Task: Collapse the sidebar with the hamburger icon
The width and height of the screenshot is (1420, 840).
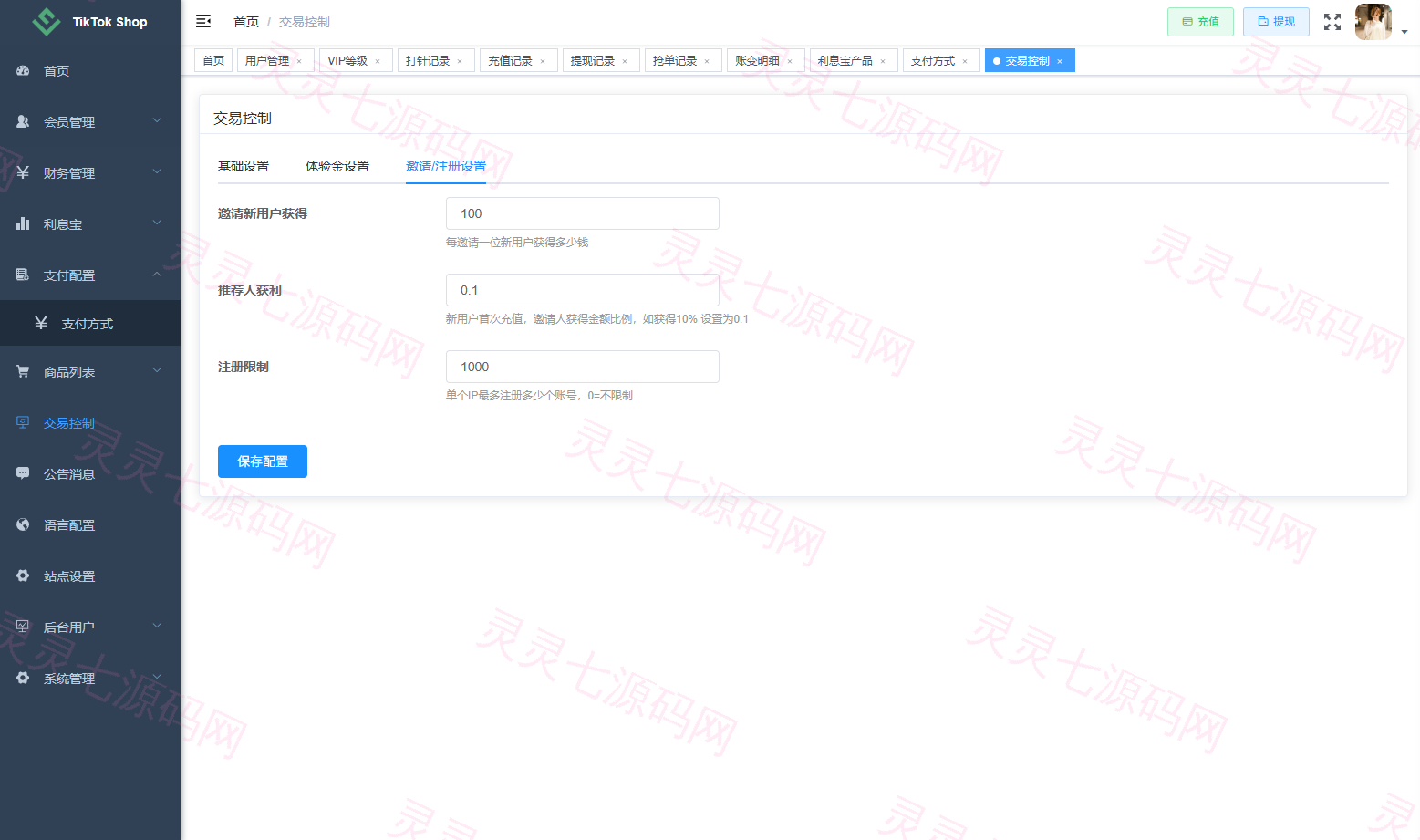Action: (x=203, y=21)
